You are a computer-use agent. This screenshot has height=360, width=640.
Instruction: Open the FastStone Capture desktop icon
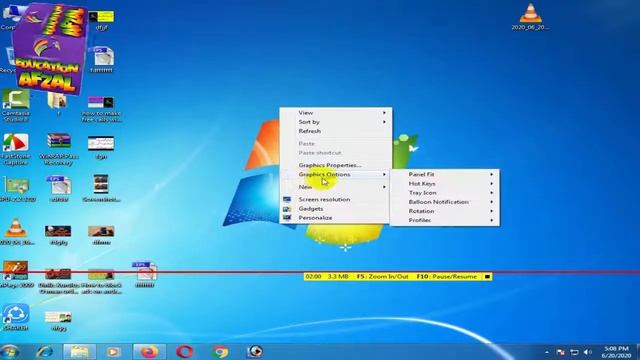[x=16, y=149]
